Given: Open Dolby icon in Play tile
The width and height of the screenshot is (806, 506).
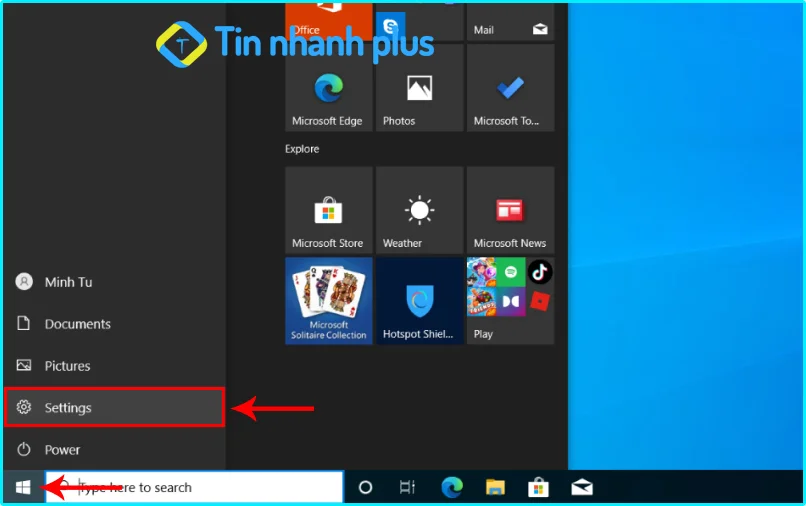Looking at the screenshot, I should point(510,301).
